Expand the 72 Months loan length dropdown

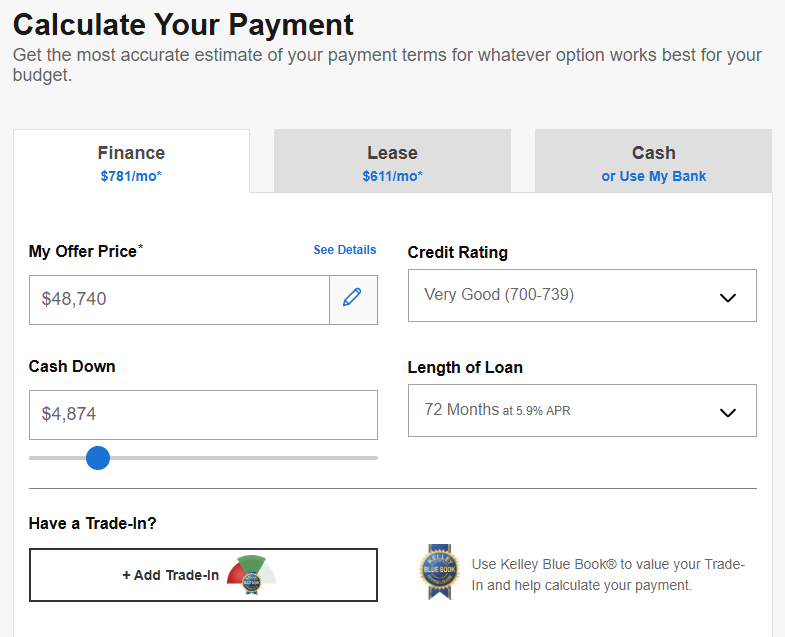pos(560,411)
